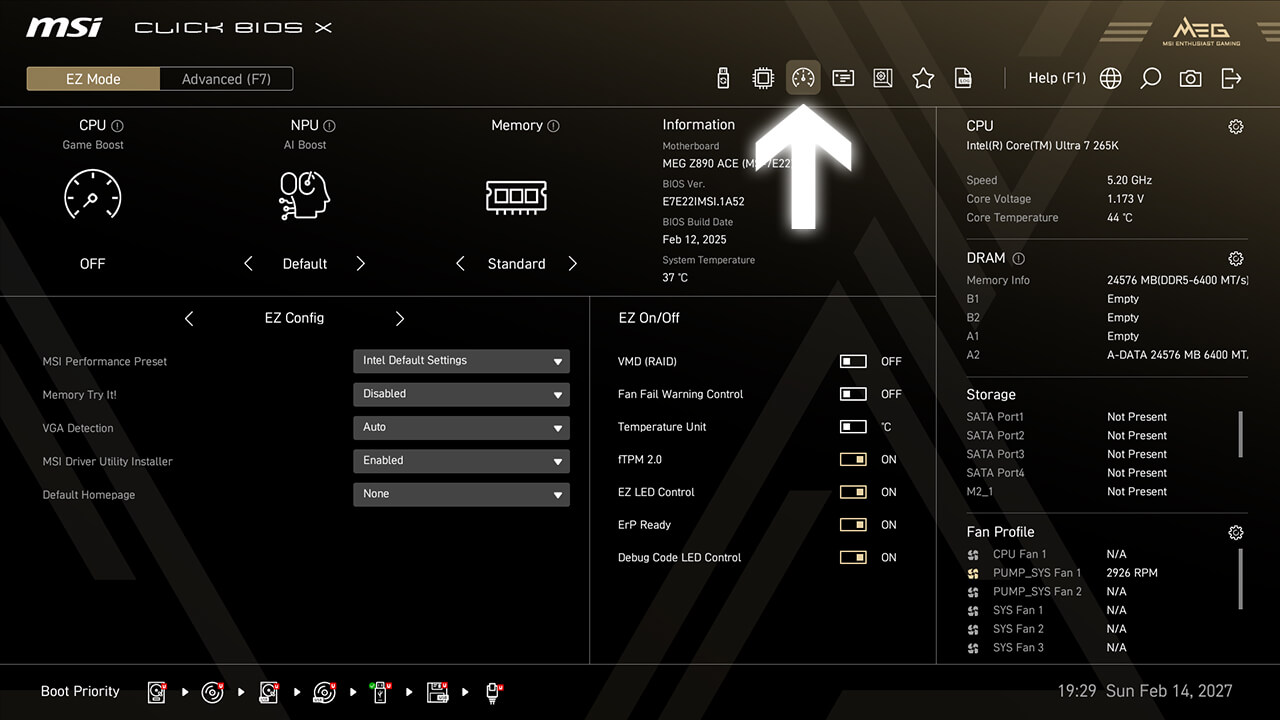The image size is (1280, 720).
Task: Click the info icon beside Memory
Action: (553, 126)
